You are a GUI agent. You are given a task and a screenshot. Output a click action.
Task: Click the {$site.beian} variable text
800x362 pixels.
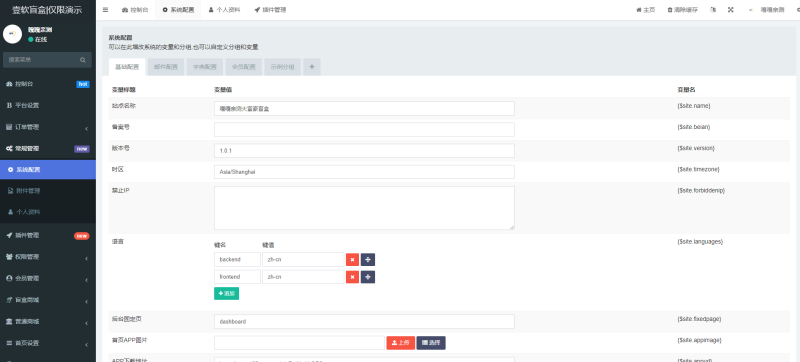(x=694, y=127)
